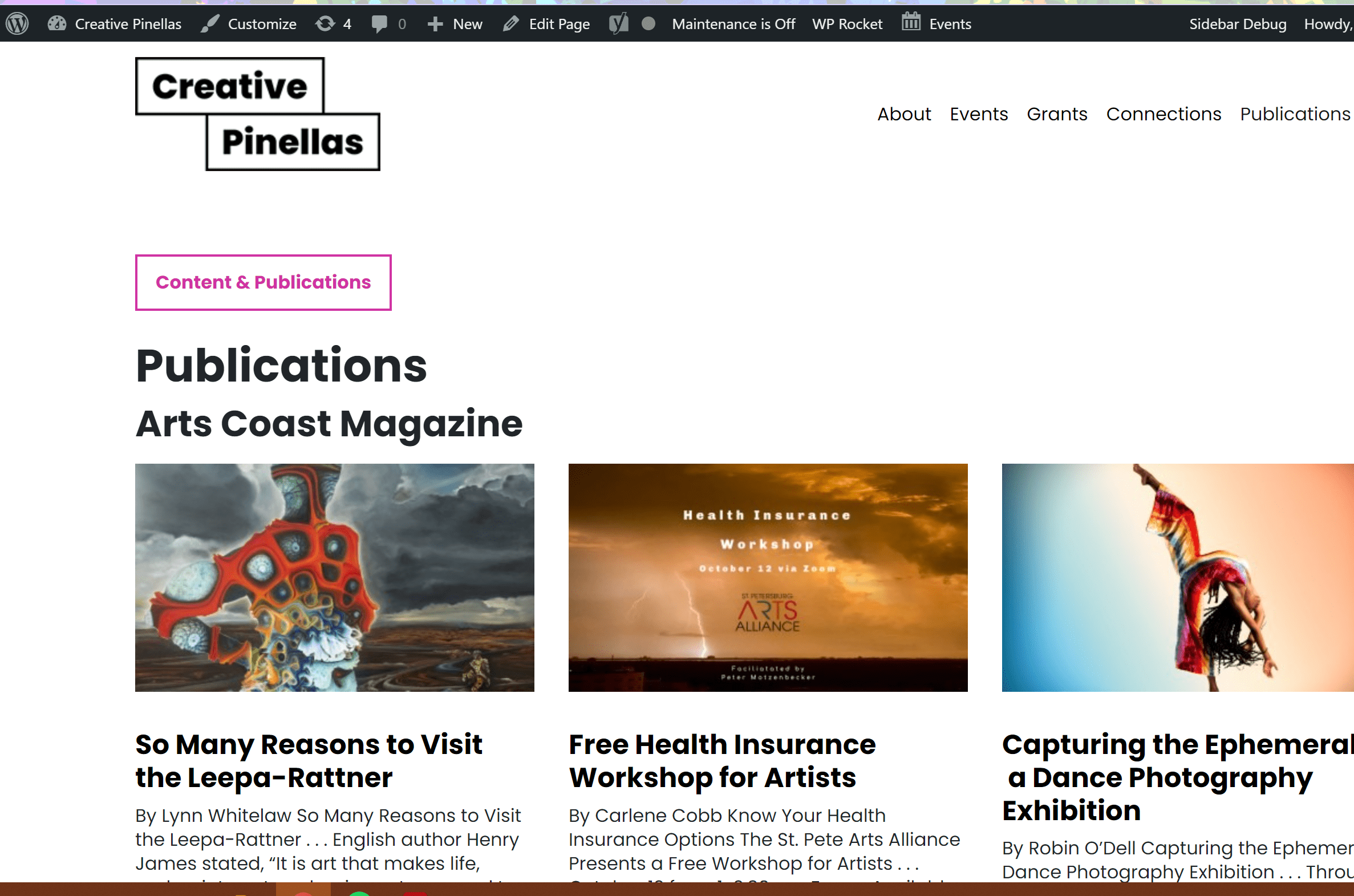1354x896 pixels.
Task: Open the Leepa-Rattner artwork thumbnail
Action: (x=335, y=578)
